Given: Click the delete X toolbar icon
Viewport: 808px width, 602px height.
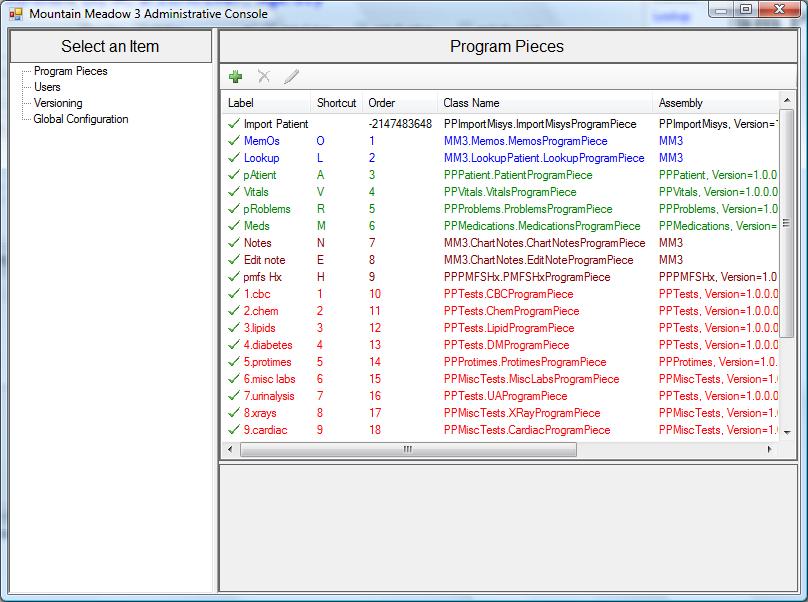Looking at the screenshot, I should click(x=264, y=77).
